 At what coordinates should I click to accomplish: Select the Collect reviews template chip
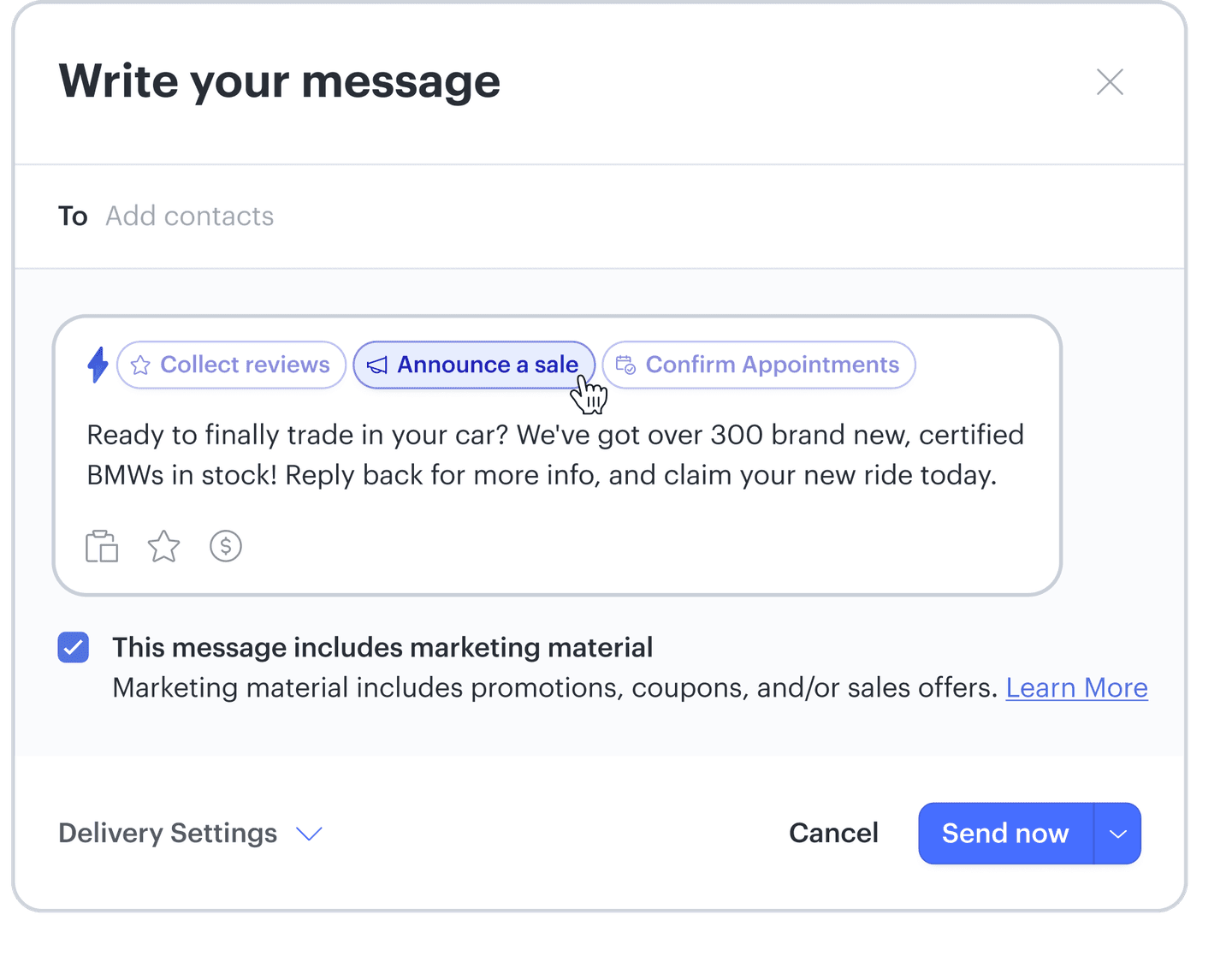(231, 365)
